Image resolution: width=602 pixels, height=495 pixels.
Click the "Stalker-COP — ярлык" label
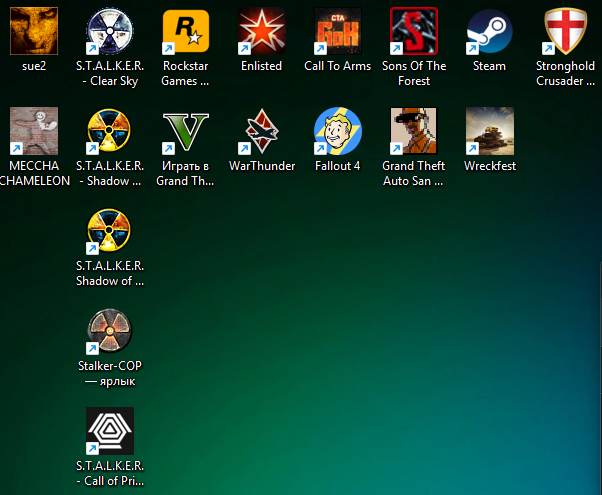(110, 373)
